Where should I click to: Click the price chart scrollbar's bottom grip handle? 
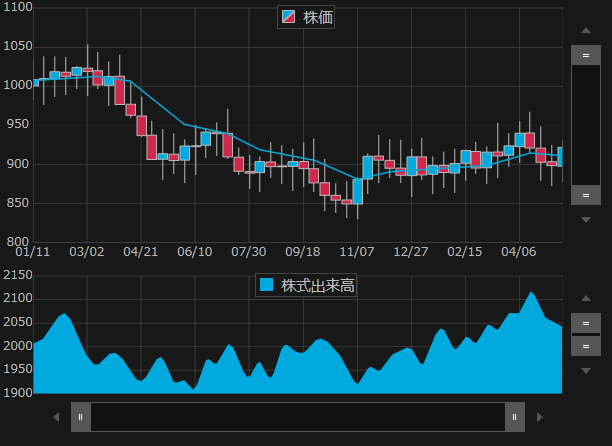click(x=586, y=195)
